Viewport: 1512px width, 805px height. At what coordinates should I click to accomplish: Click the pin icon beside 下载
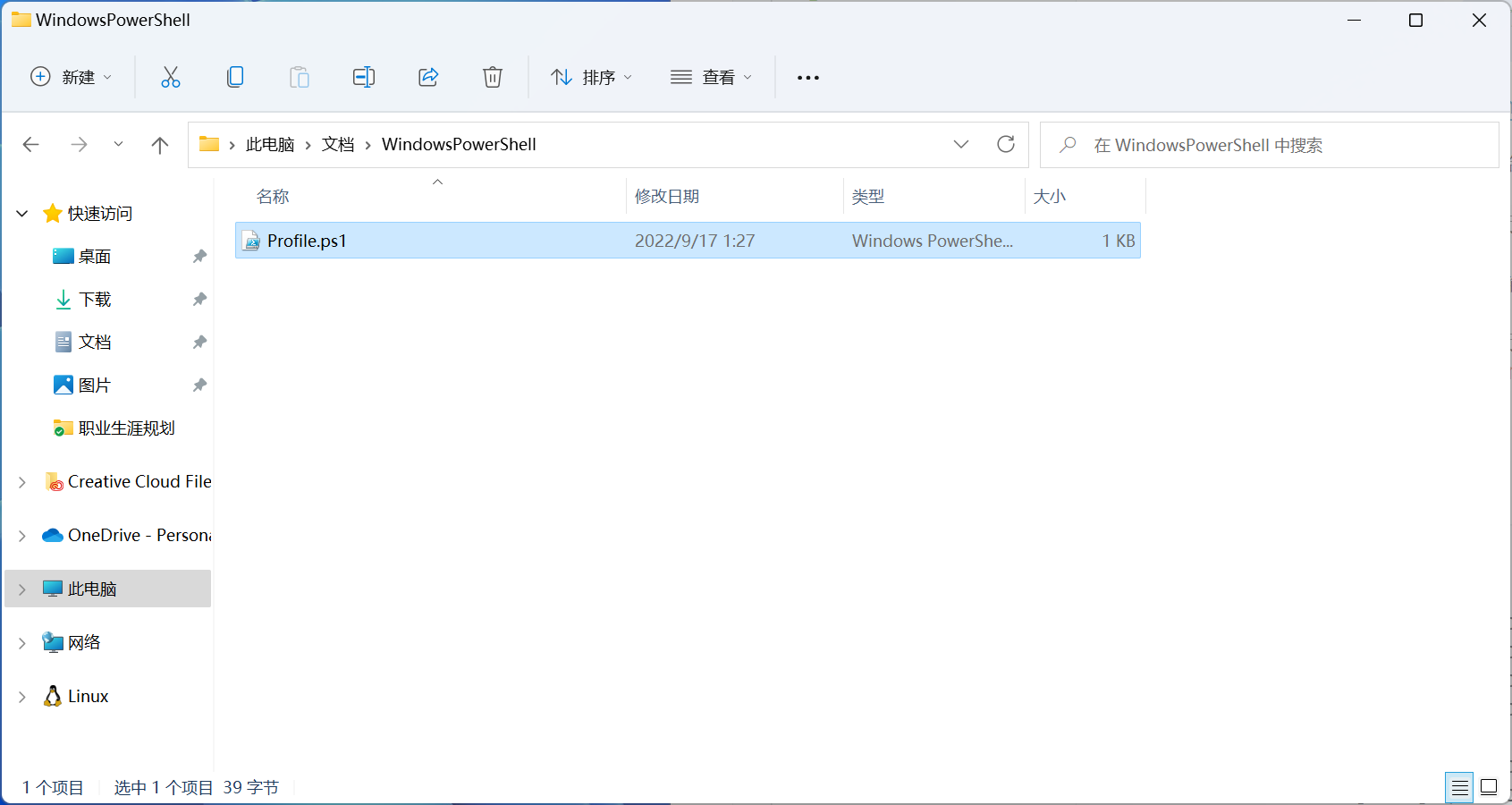coord(199,300)
